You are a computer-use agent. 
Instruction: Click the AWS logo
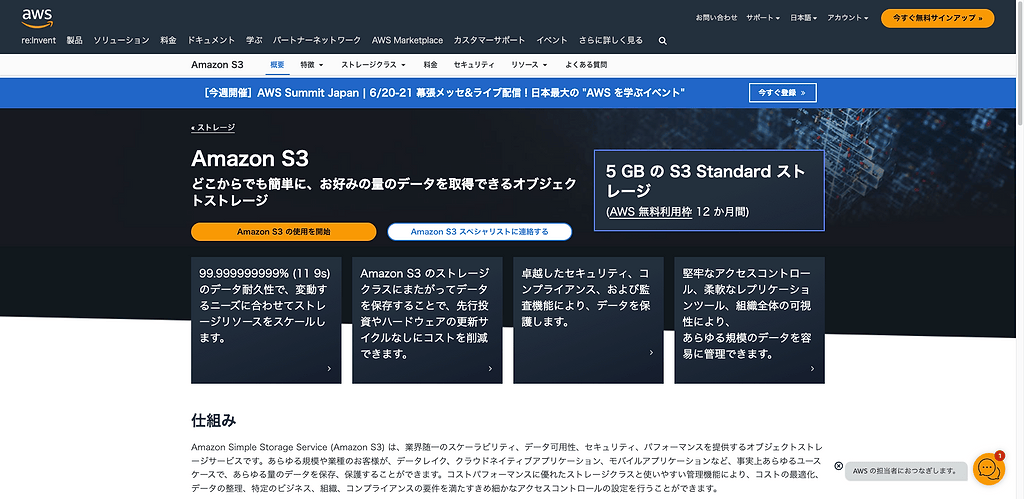pos(37,18)
